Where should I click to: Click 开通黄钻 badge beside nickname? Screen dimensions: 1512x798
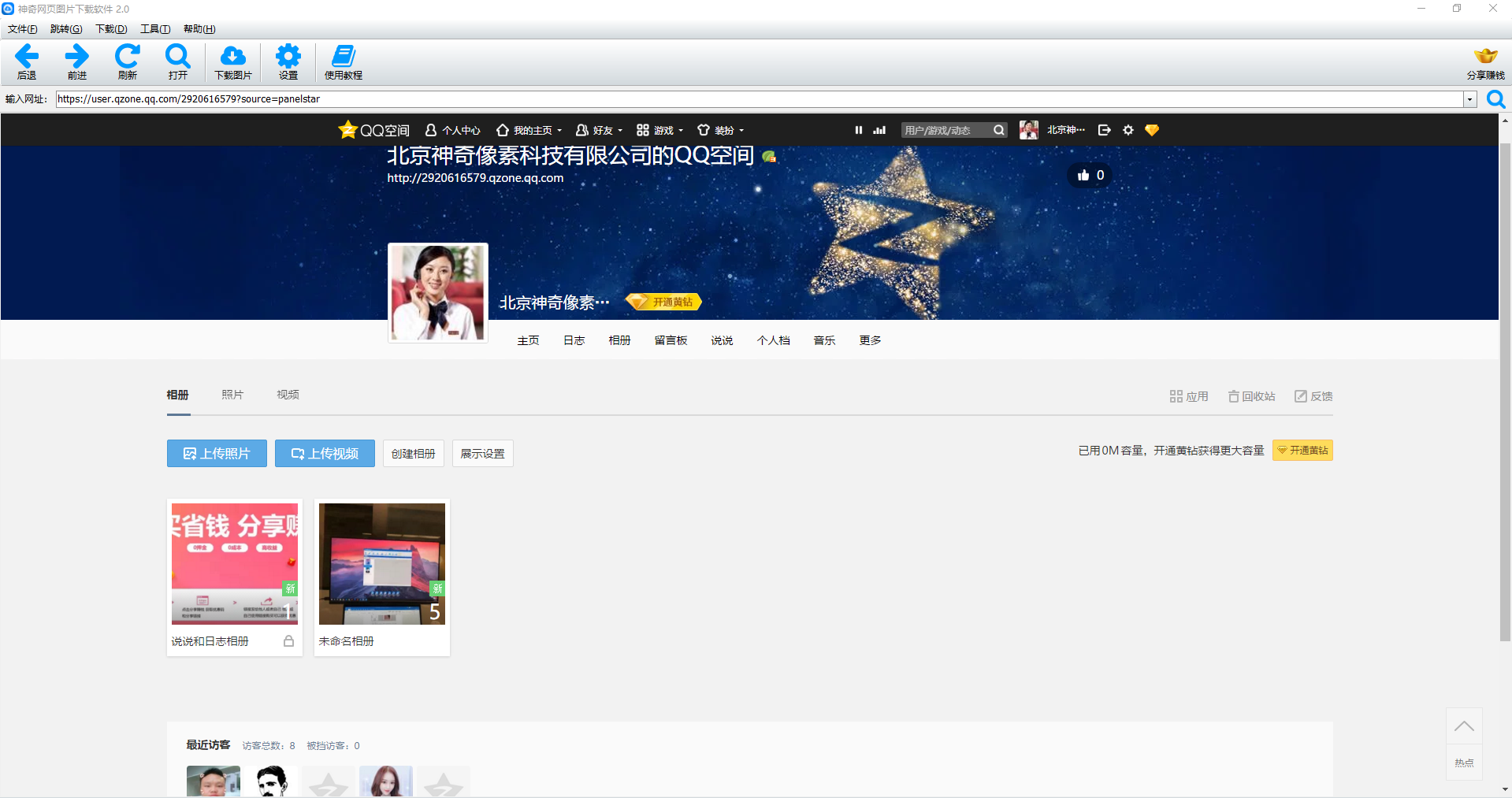[663, 302]
